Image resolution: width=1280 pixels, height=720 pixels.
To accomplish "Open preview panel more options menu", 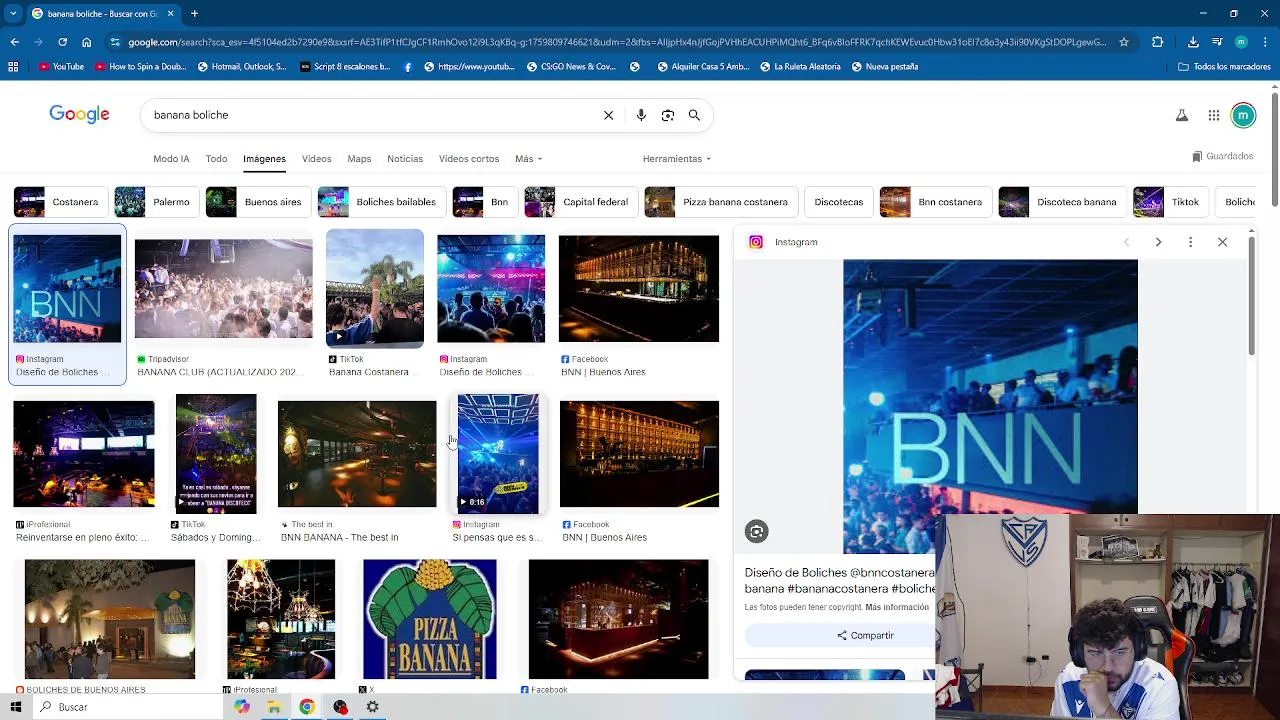I will [1190, 242].
